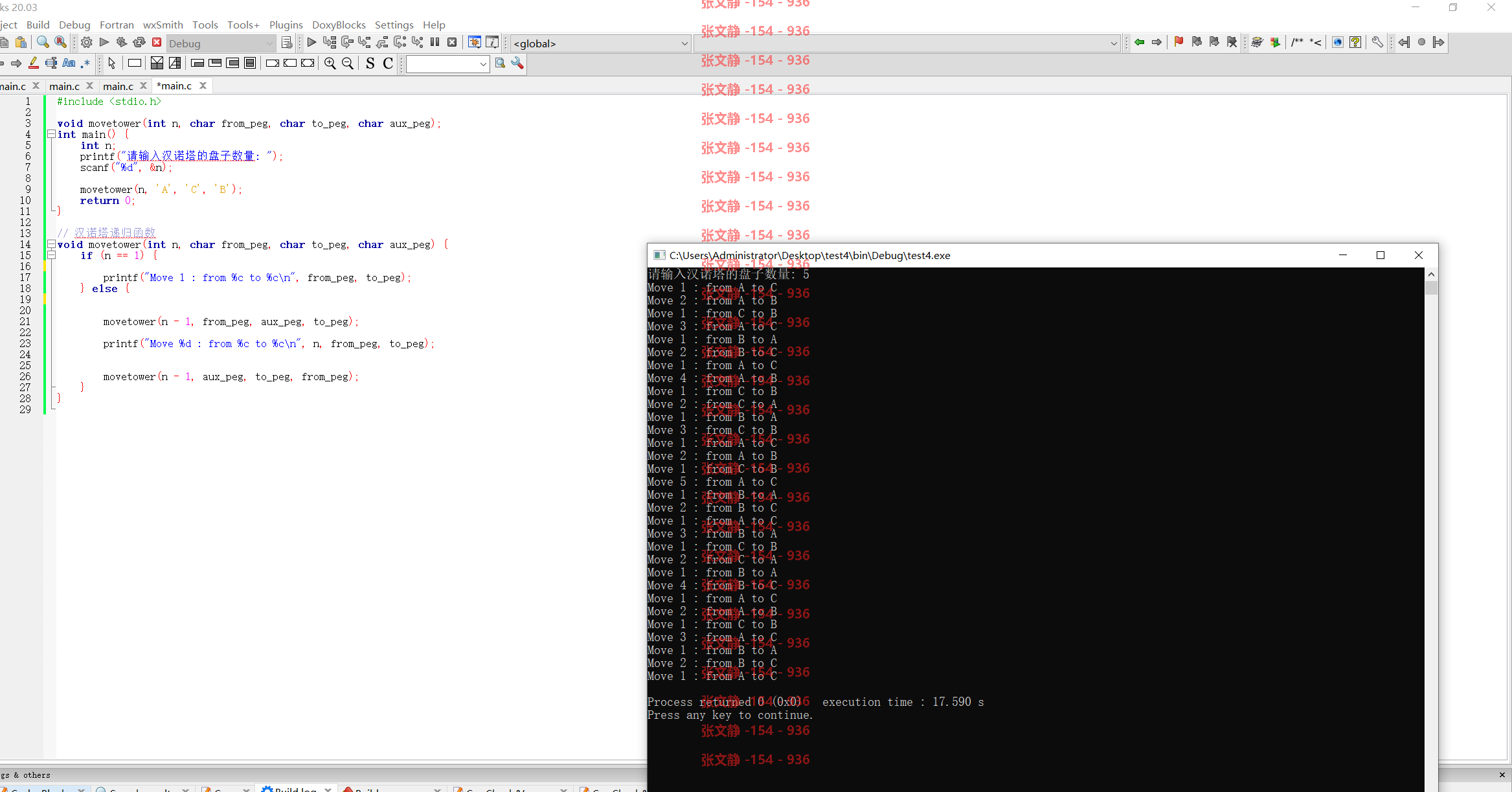
Task: Open the DoxyBlocks menu
Action: click(339, 25)
